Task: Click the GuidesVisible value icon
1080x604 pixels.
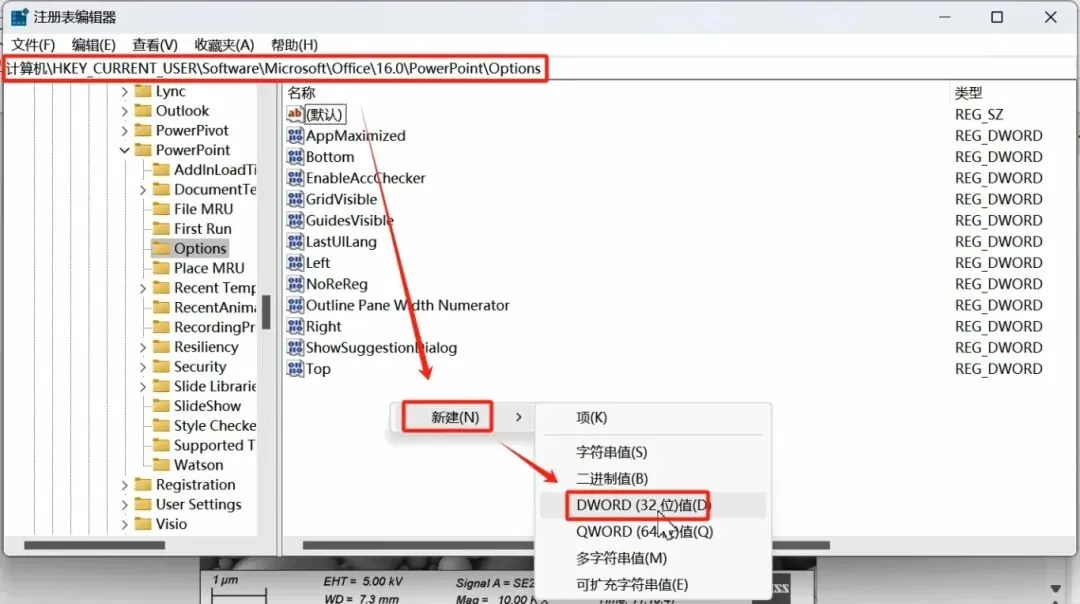Action: pyautogui.click(x=295, y=220)
